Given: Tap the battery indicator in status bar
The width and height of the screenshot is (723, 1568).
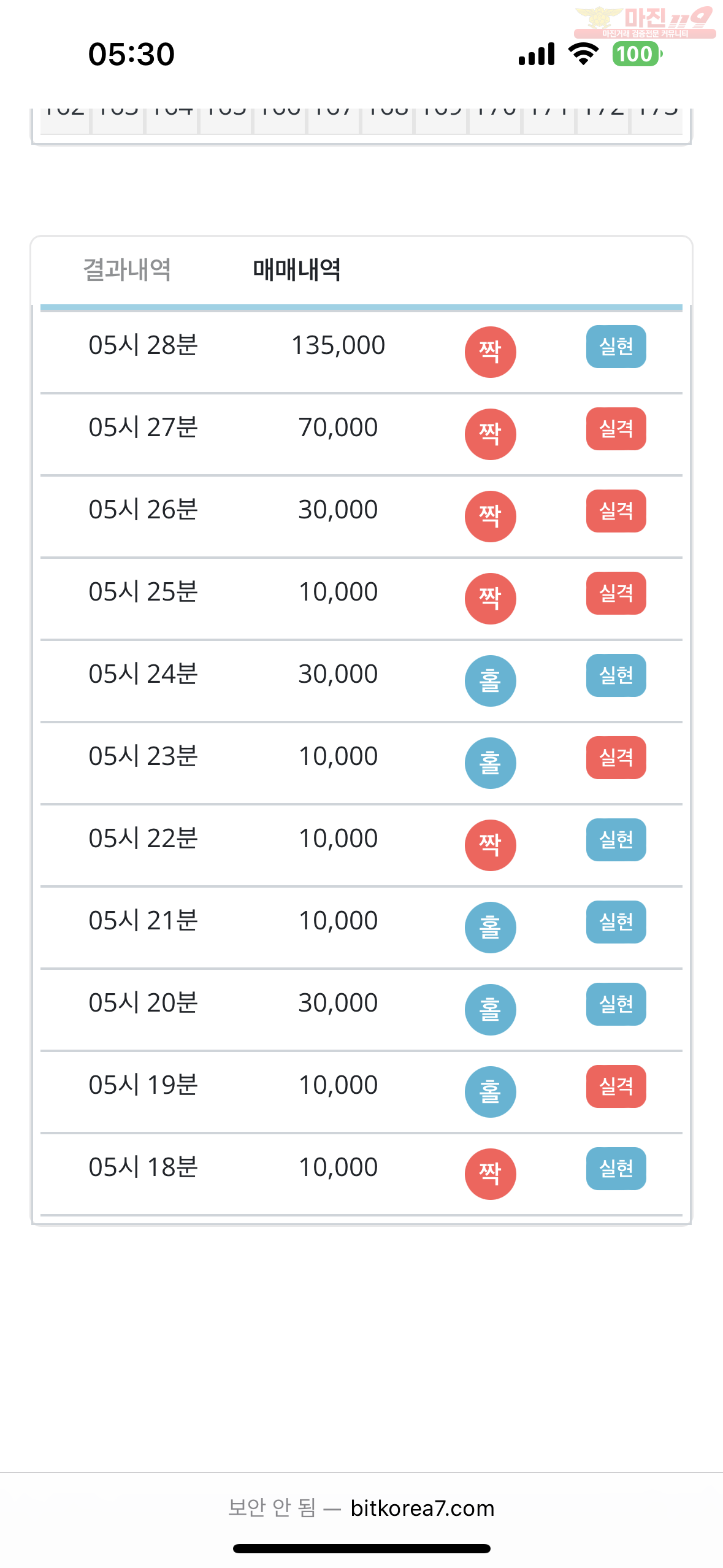Looking at the screenshot, I should point(637,54).
